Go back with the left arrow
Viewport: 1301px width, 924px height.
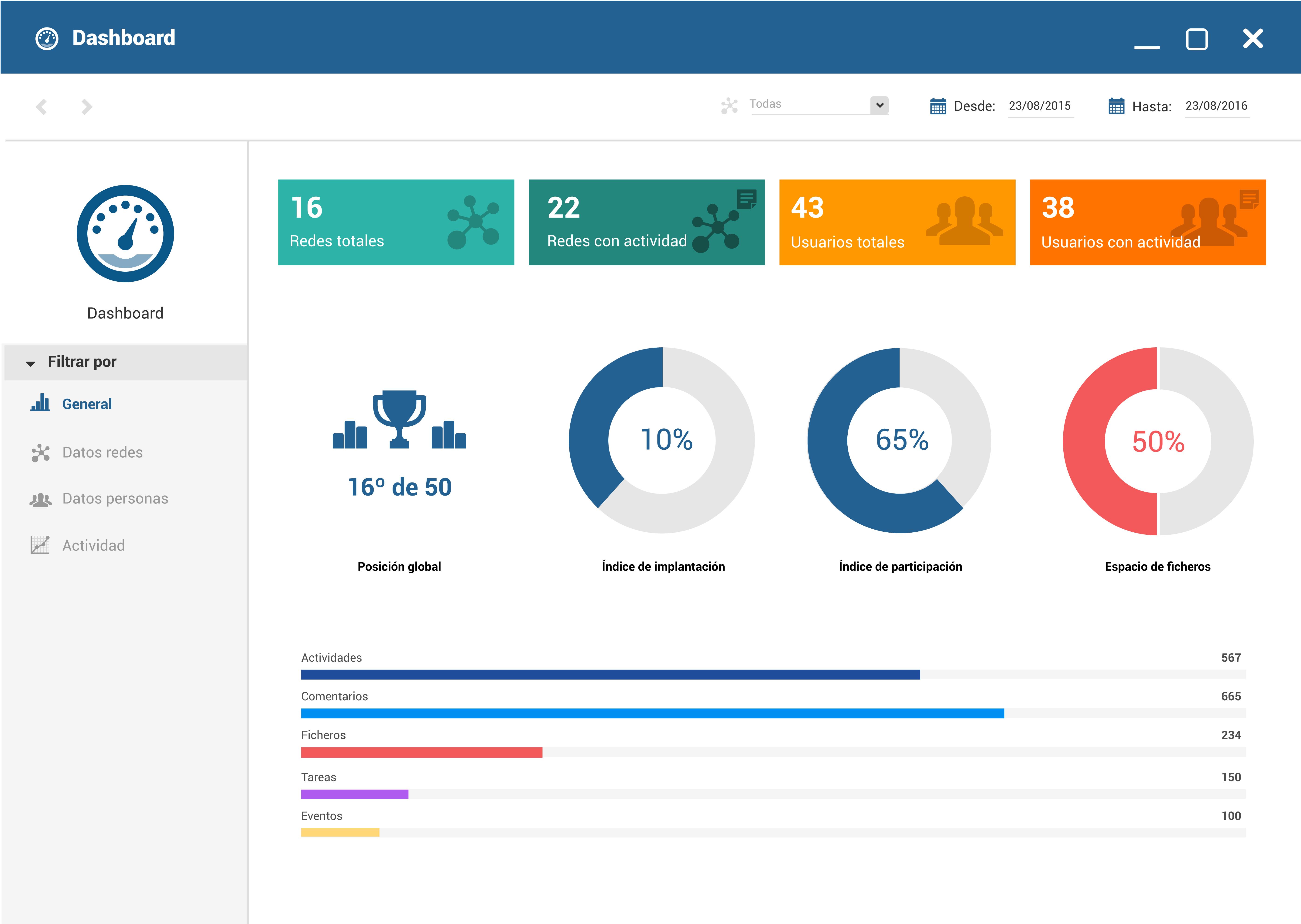click(x=41, y=106)
